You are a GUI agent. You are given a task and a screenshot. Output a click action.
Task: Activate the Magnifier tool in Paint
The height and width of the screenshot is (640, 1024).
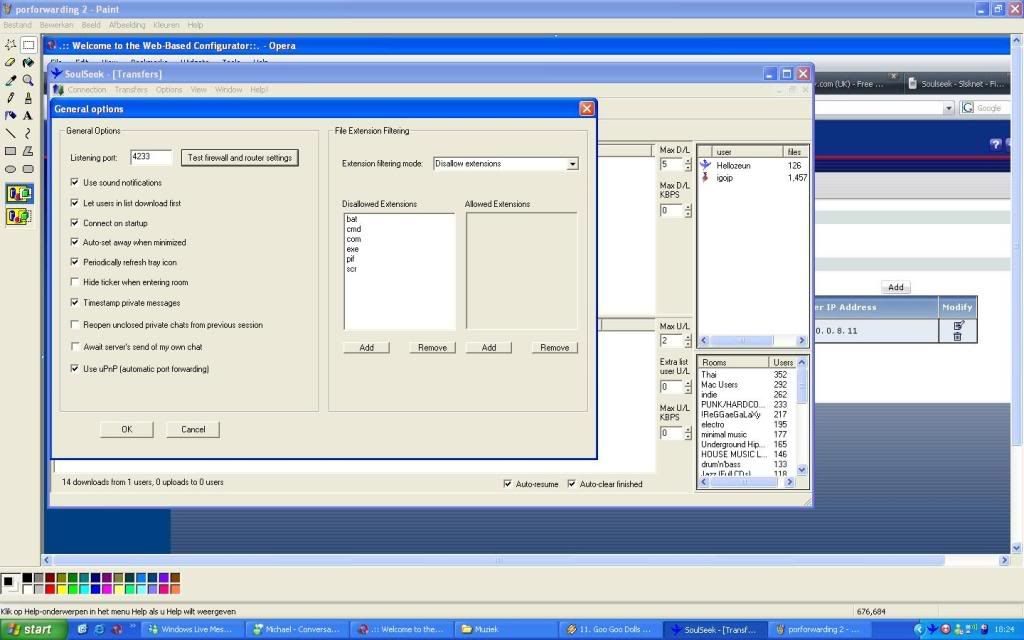[28, 80]
